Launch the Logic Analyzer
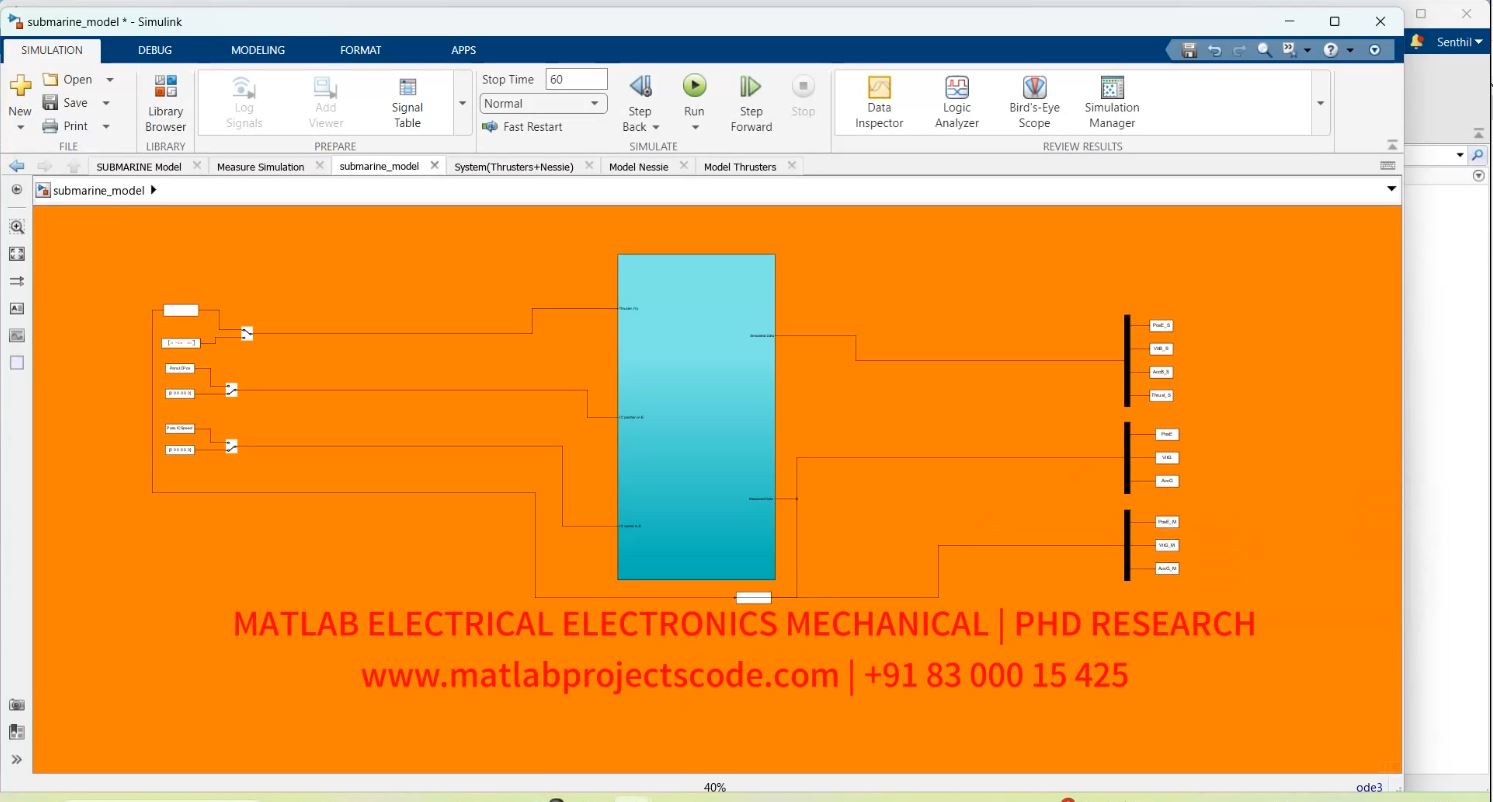1493x802 pixels. 956,100
